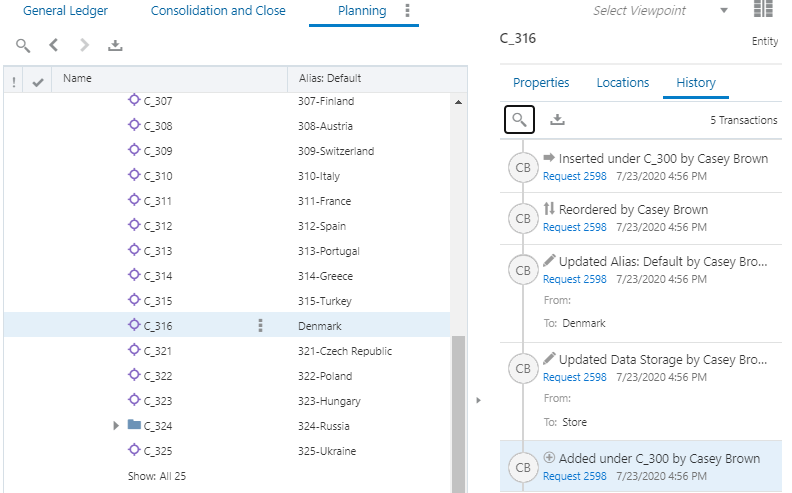
Task: Search the History transactions
Action: (519, 120)
